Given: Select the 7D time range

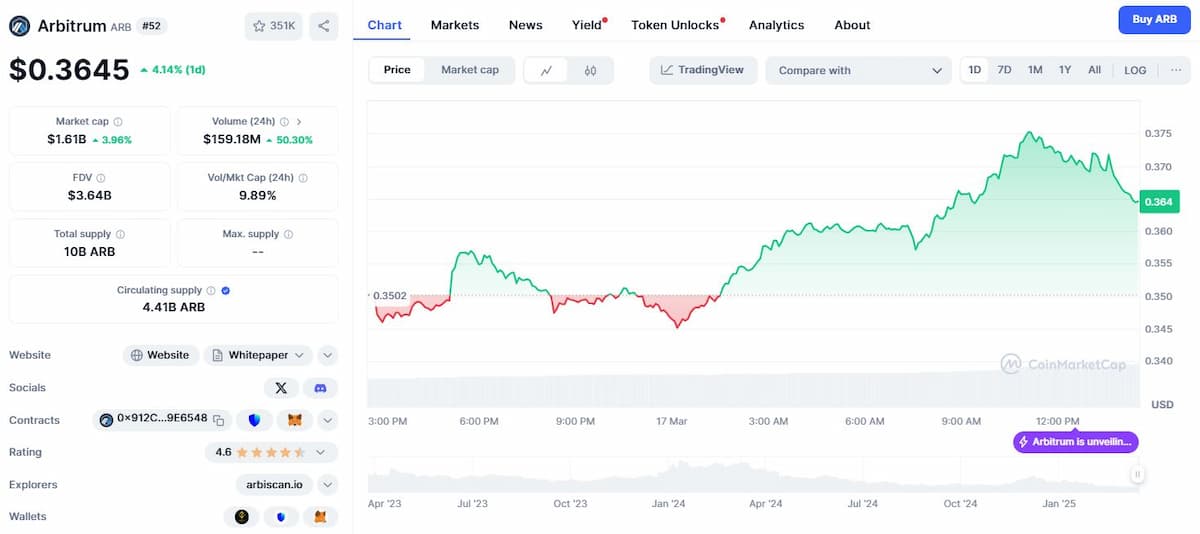Looking at the screenshot, I should [1004, 70].
